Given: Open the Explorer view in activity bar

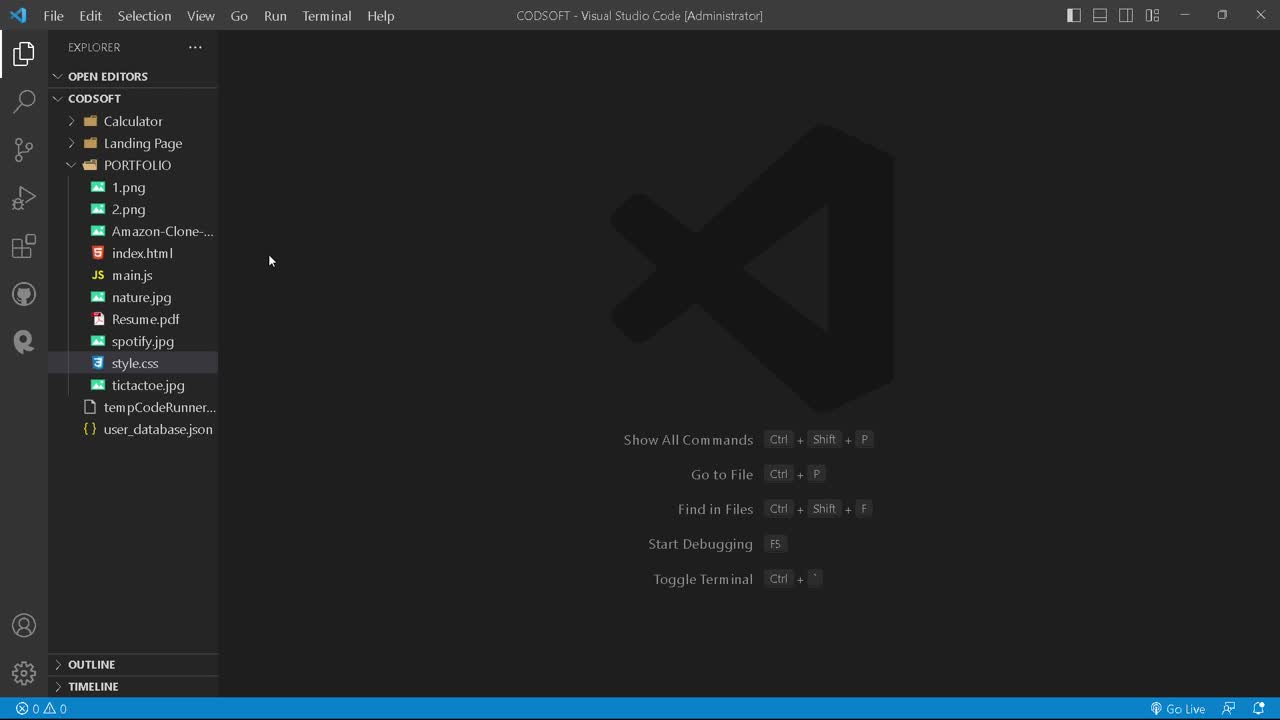Looking at the screenshot, I should tap(24, 54).
